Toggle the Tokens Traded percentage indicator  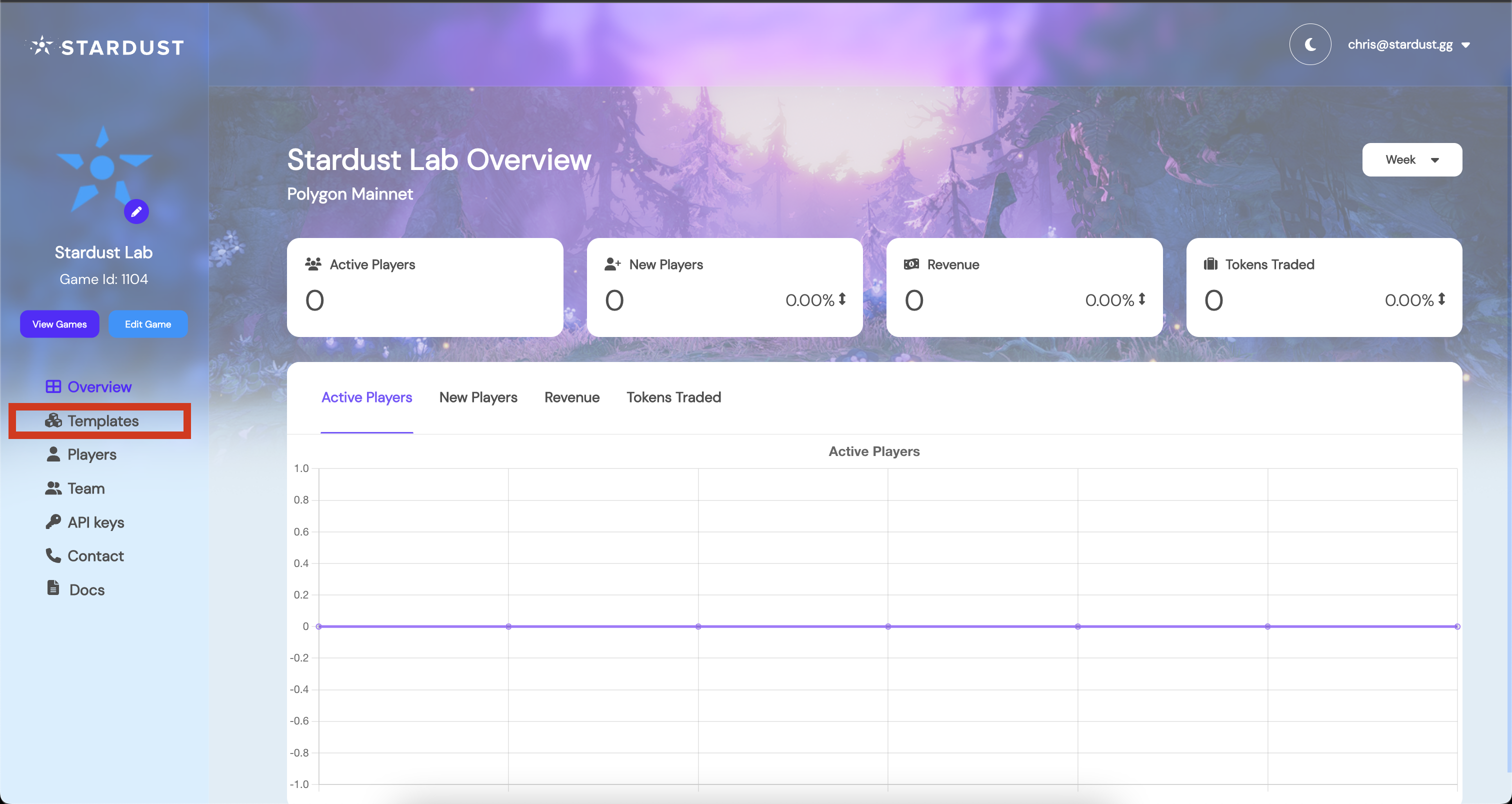coord(1441,299)
